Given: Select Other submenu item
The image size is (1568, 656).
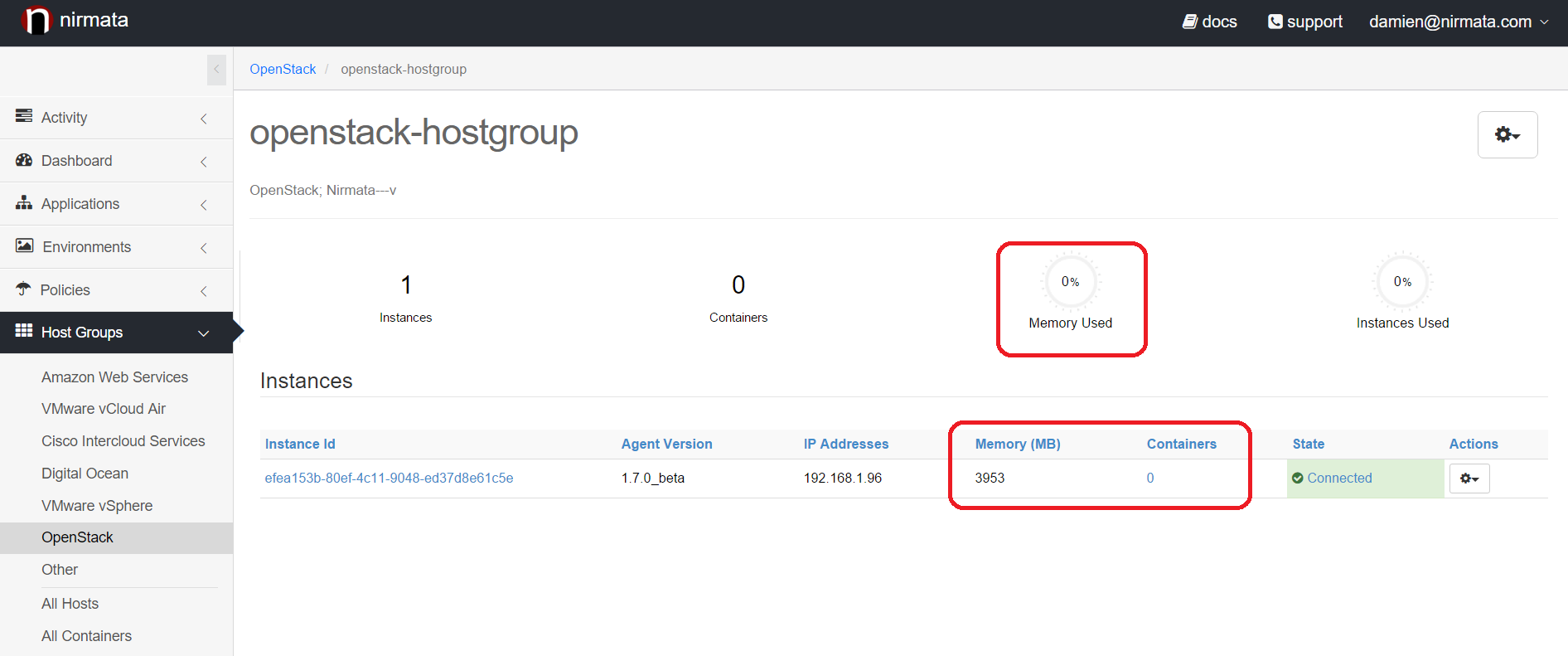Looking at the screenshot, I should (x=60, y=570).
